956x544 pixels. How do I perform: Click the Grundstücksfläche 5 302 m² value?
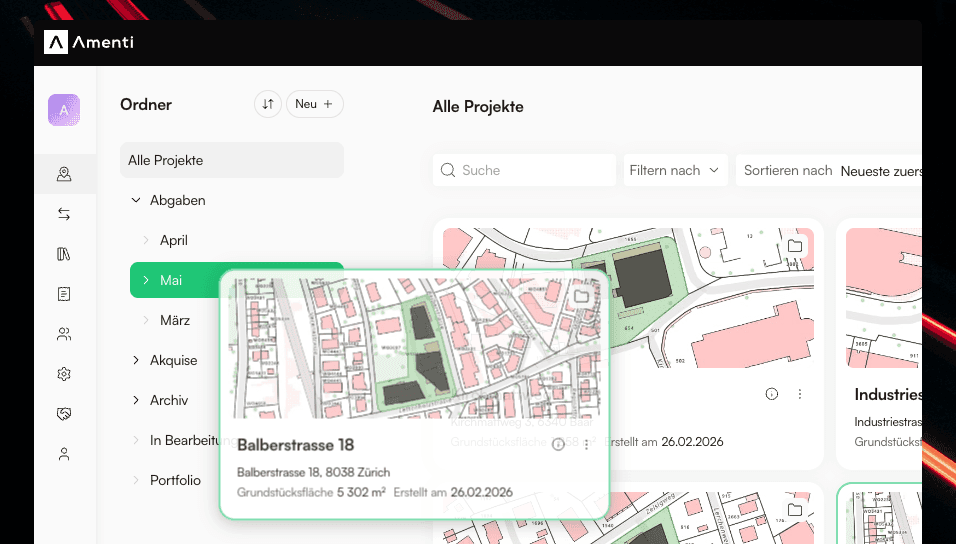tap(361, 492)
